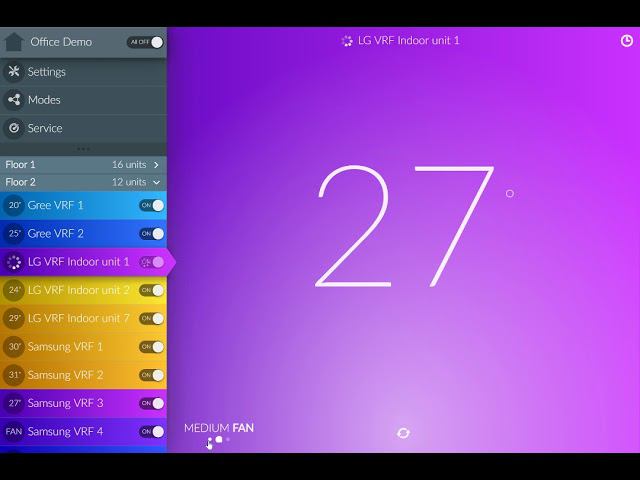Screen dimensions: 640x480
Task: Click the LG VRF Indoor unit 1 header title
Action: click(x=409, y=41)
